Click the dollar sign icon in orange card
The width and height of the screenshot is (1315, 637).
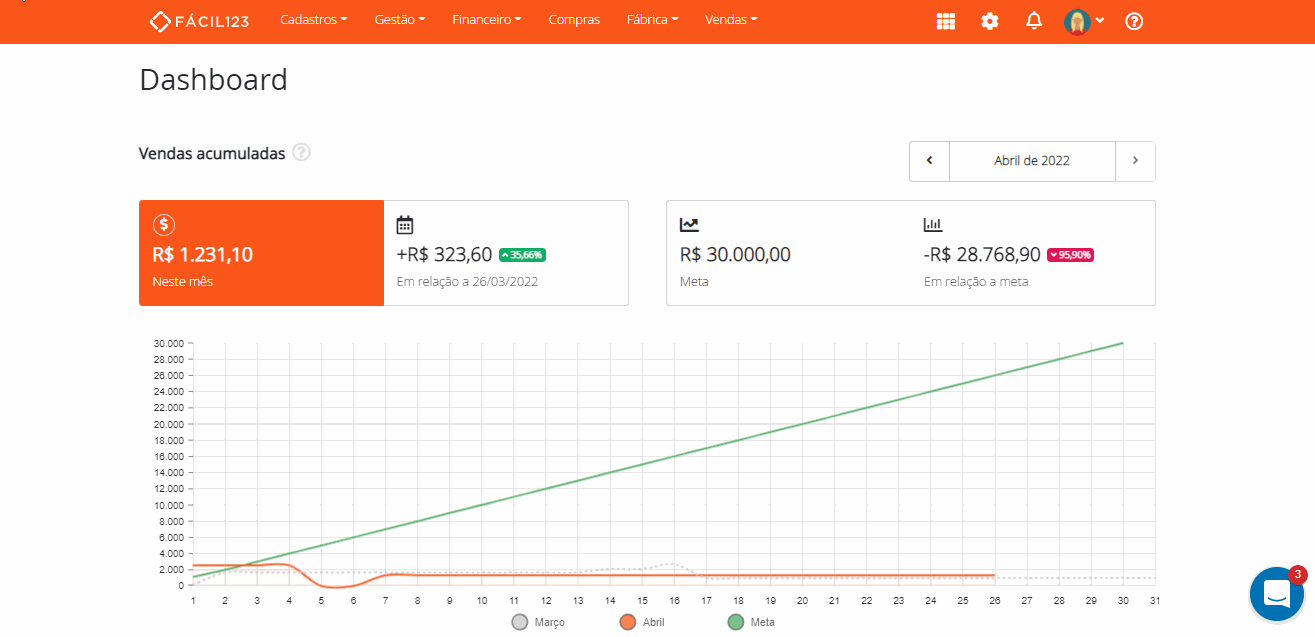164,225
